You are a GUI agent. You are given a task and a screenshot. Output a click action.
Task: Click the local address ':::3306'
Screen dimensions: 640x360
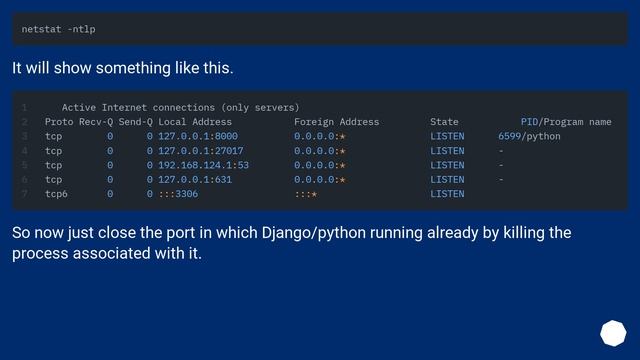tap(178, 193)
